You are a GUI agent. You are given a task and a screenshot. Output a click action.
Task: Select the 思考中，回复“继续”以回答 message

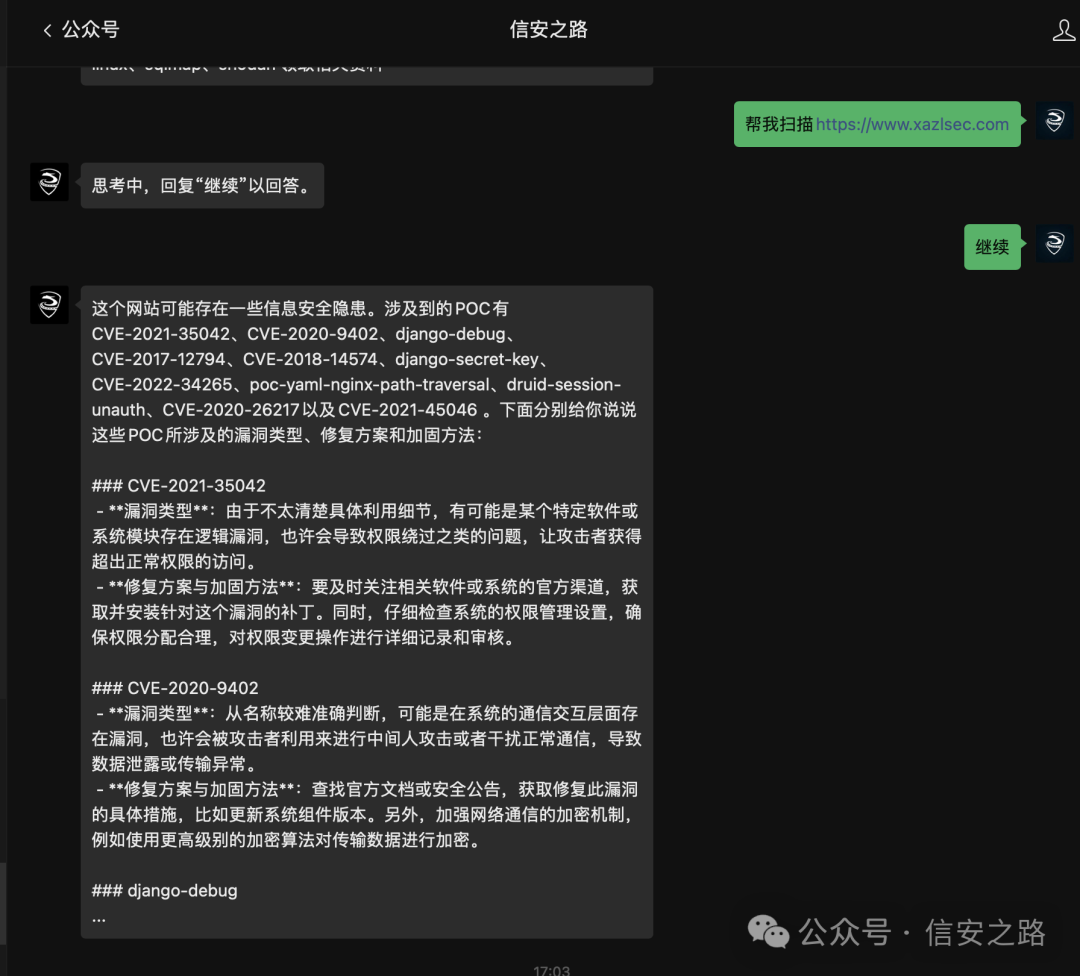pos(202,185)
